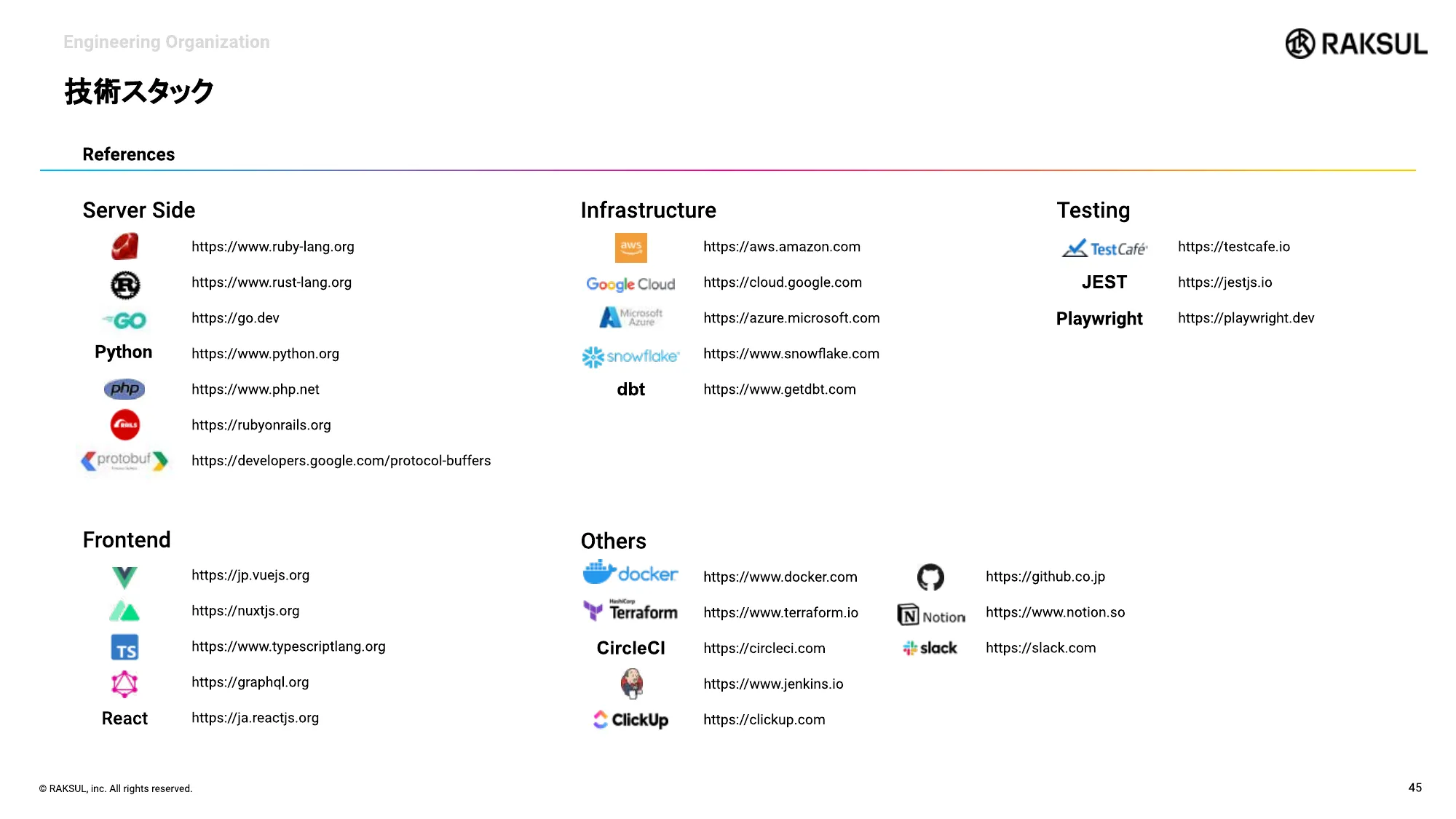
Task: Open the https://www.snowflake.com link
Action: click(791, 354)
